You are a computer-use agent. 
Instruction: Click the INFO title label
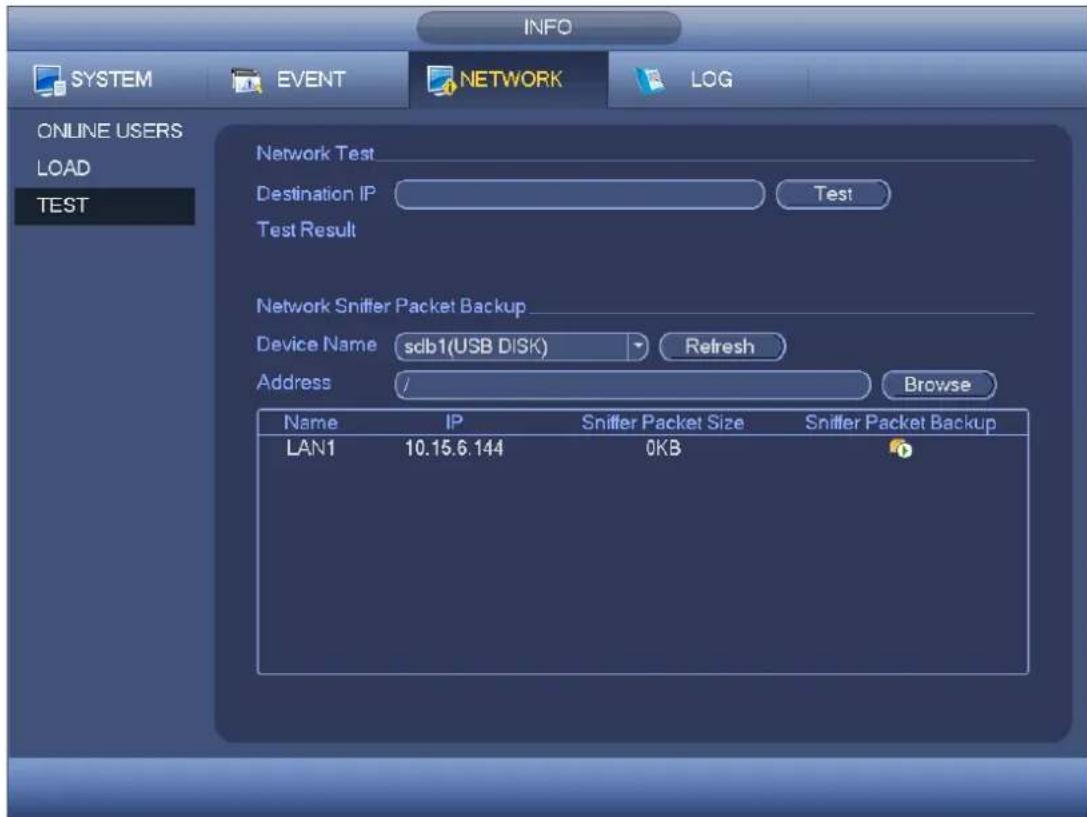point(548,28)
